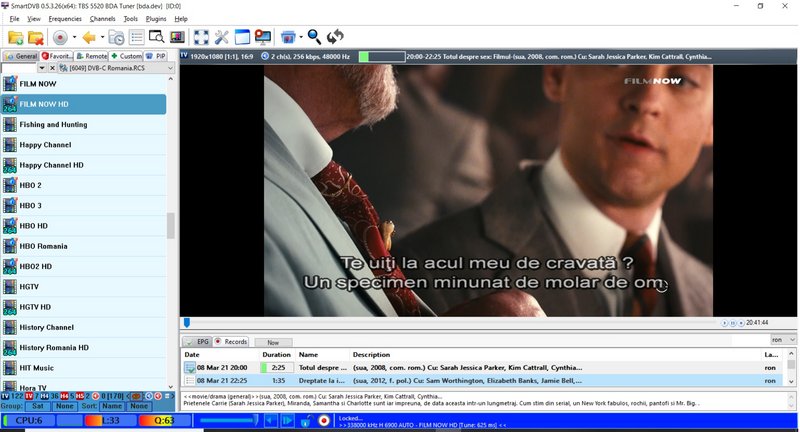The image size is (800, 432).
Task: Click the TV test pattern toolbar icon
Action: [x=177, y=37]
